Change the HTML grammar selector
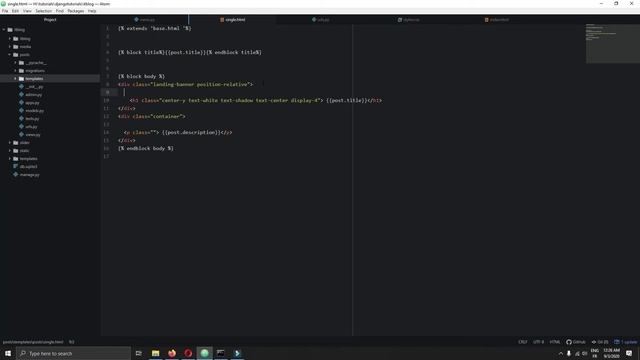Image resolution: width=640 pixels, height=360 pixels. pos(555,342)
